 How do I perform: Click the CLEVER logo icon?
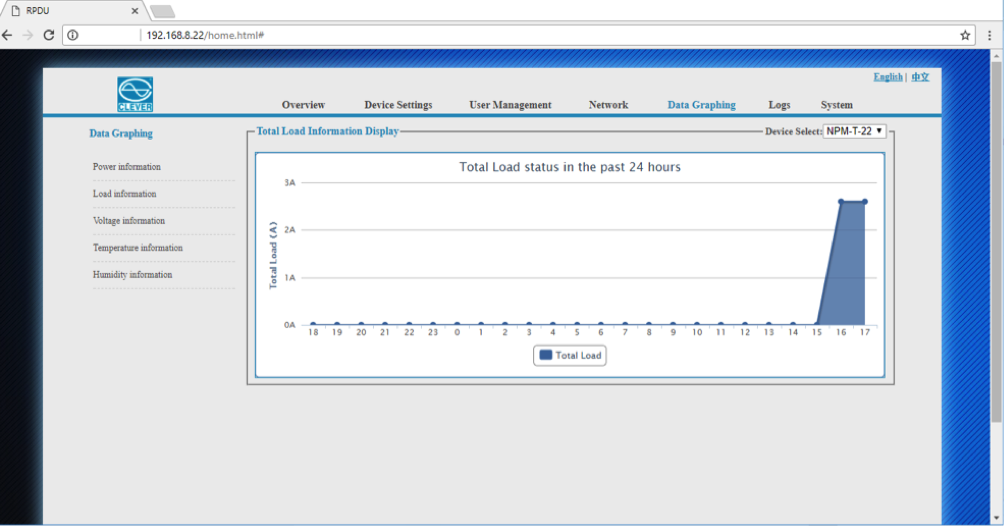tap(135, 94)
